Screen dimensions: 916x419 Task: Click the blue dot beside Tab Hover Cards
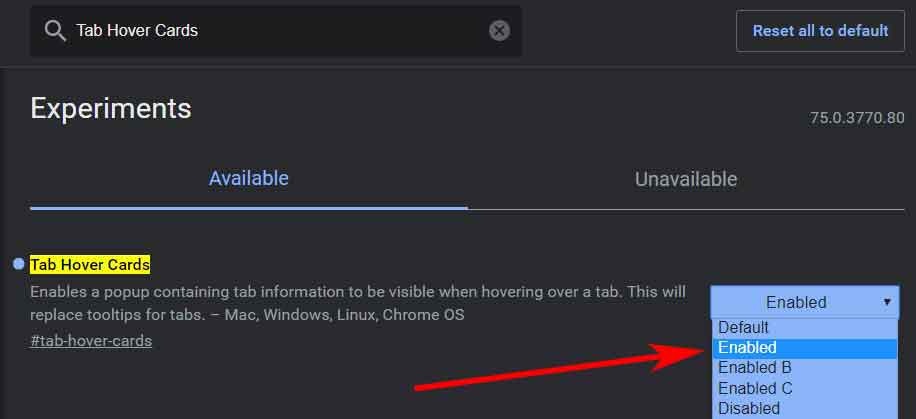click(19, 264)
